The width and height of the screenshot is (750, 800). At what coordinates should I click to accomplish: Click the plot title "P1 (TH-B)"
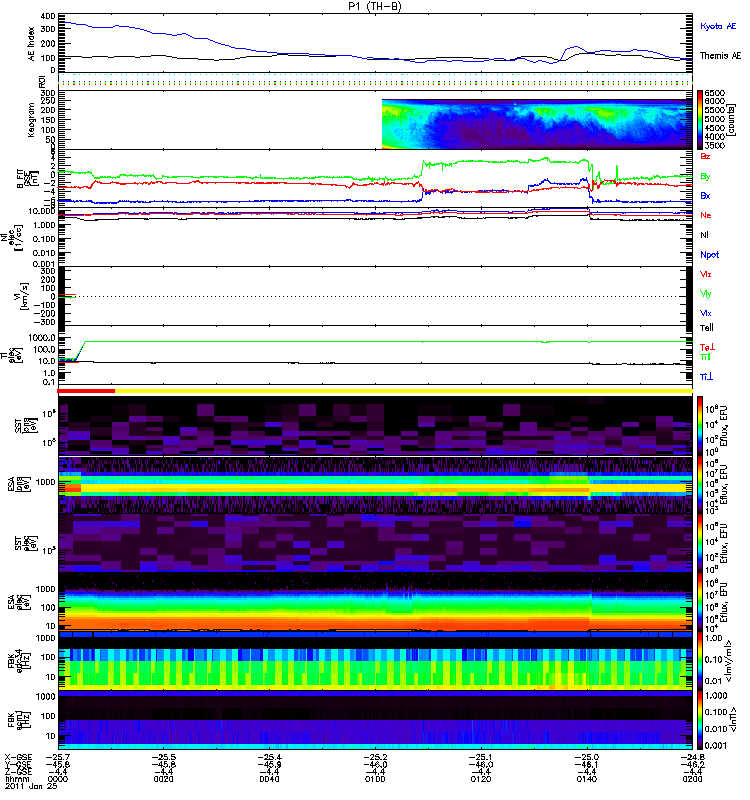point(374,6)
